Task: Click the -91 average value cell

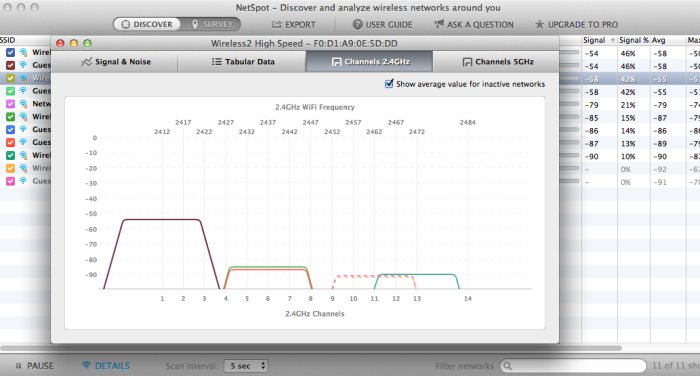Action: coord(660,182)
